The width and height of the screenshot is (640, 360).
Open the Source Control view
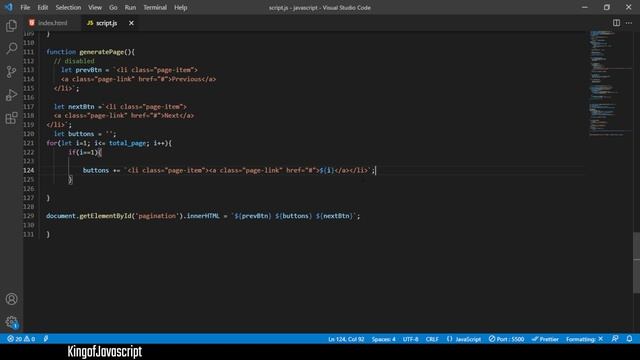coord(11,72)
